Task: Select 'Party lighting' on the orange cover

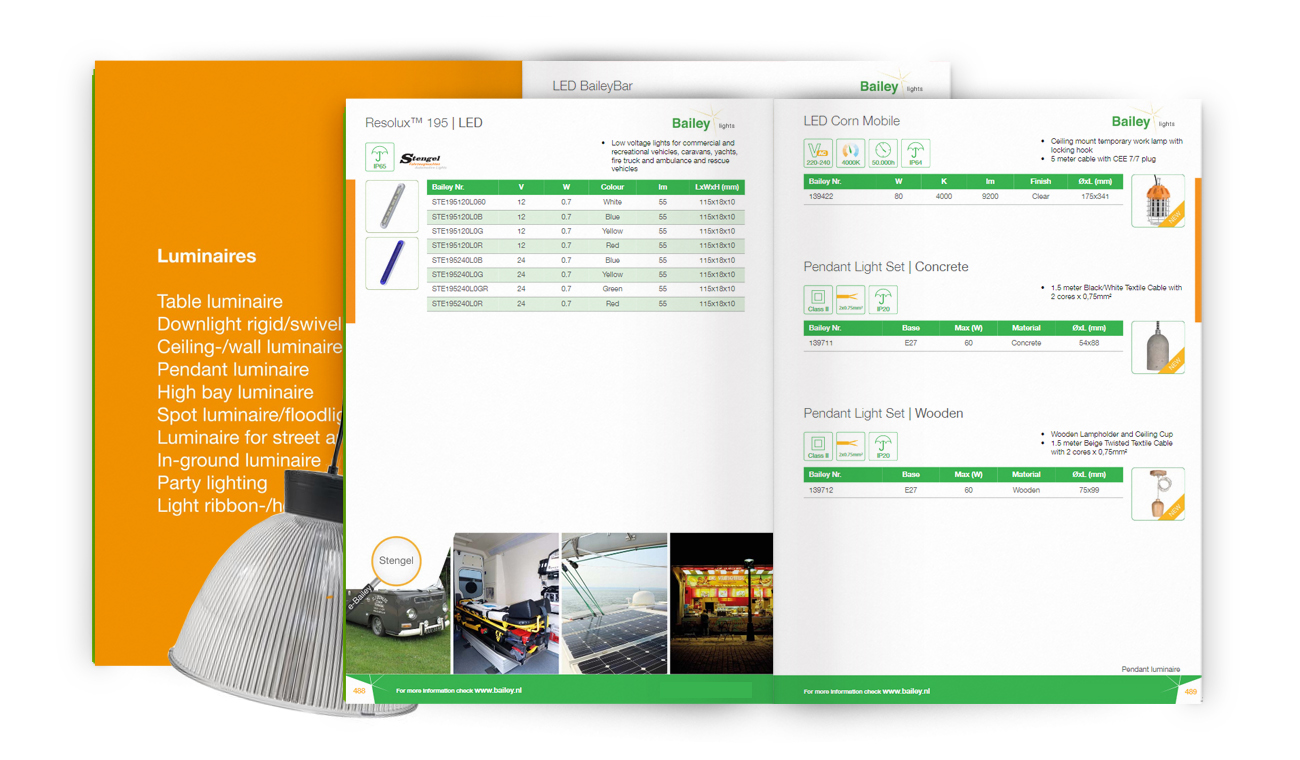Action: pyautogui.click(x=212, y=484)
